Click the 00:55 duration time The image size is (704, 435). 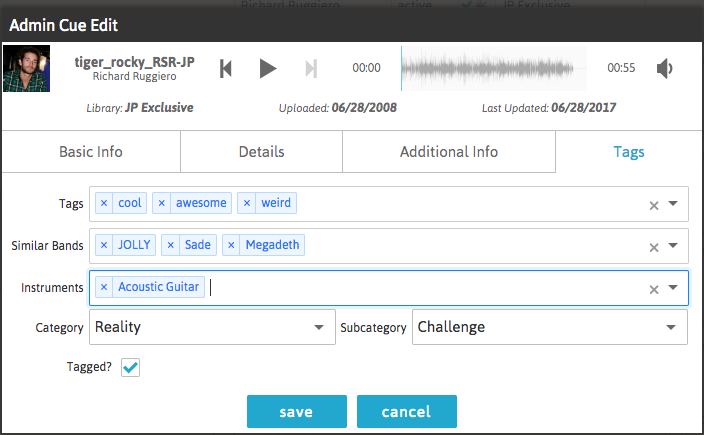click(621, 68)
